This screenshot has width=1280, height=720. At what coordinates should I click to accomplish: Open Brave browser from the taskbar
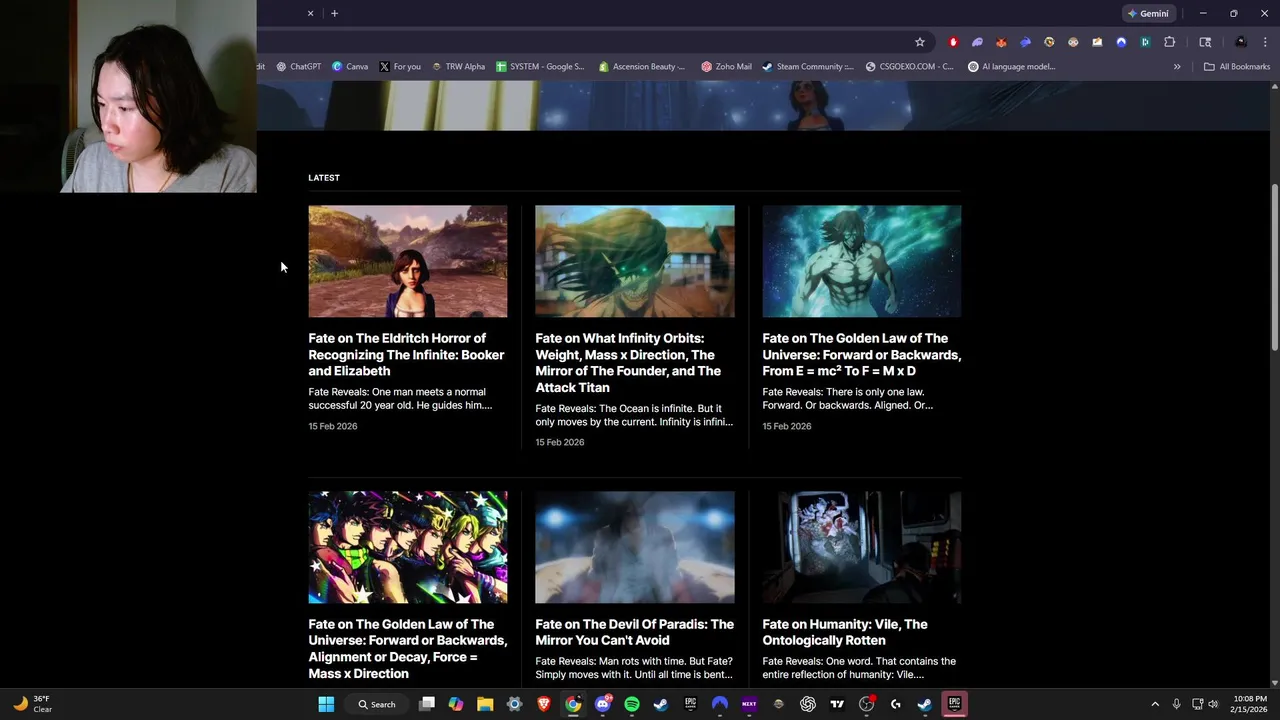(543, 704)
